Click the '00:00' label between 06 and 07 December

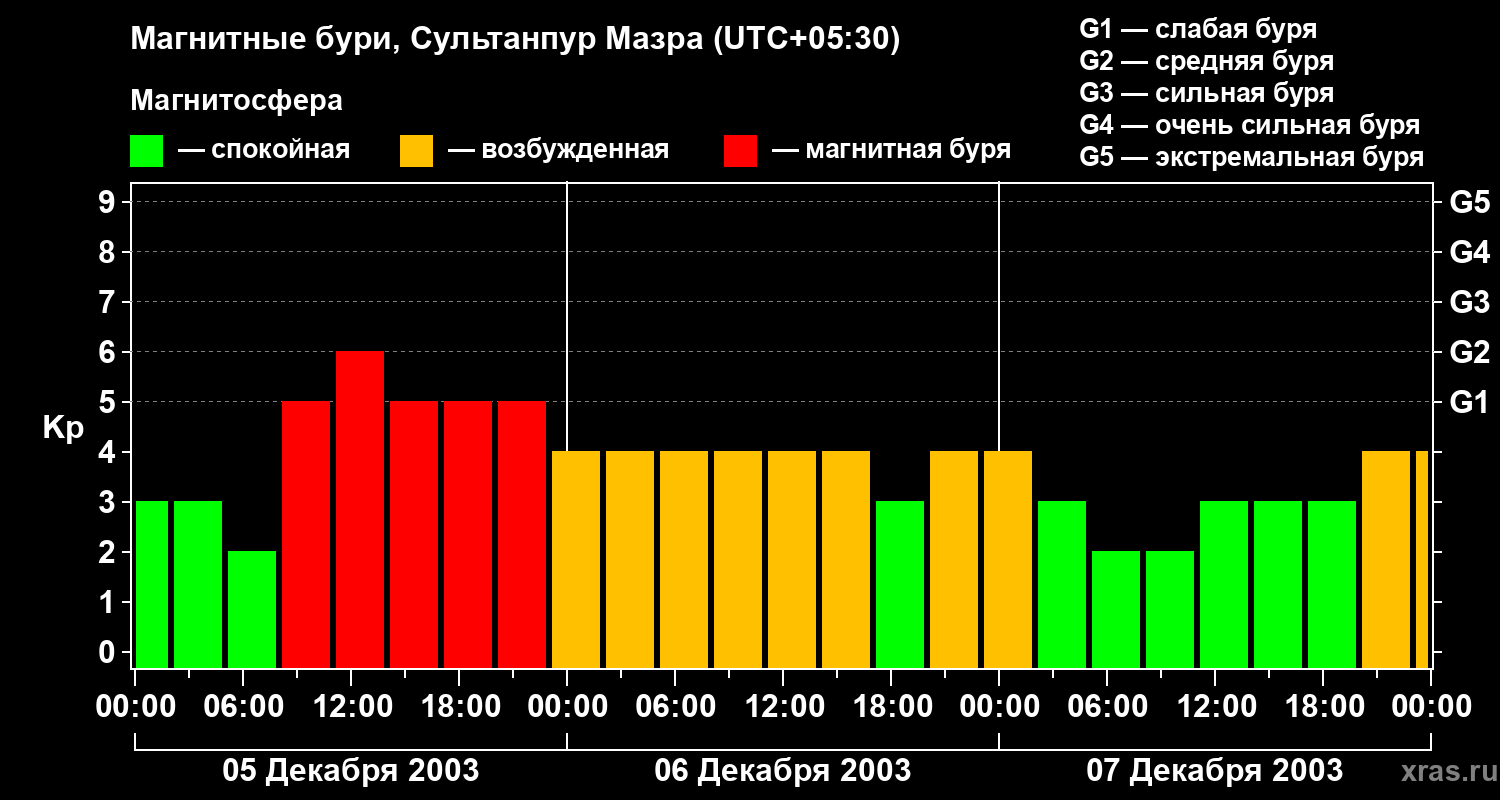pyautogui.click(x=999, y=707)
